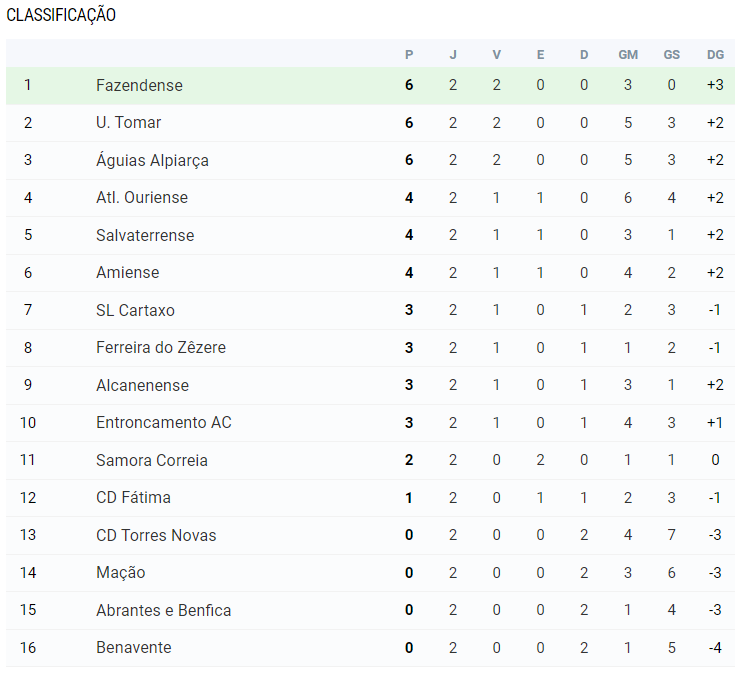Click the P points column header

pyautogui.click(x=409, y=55)
